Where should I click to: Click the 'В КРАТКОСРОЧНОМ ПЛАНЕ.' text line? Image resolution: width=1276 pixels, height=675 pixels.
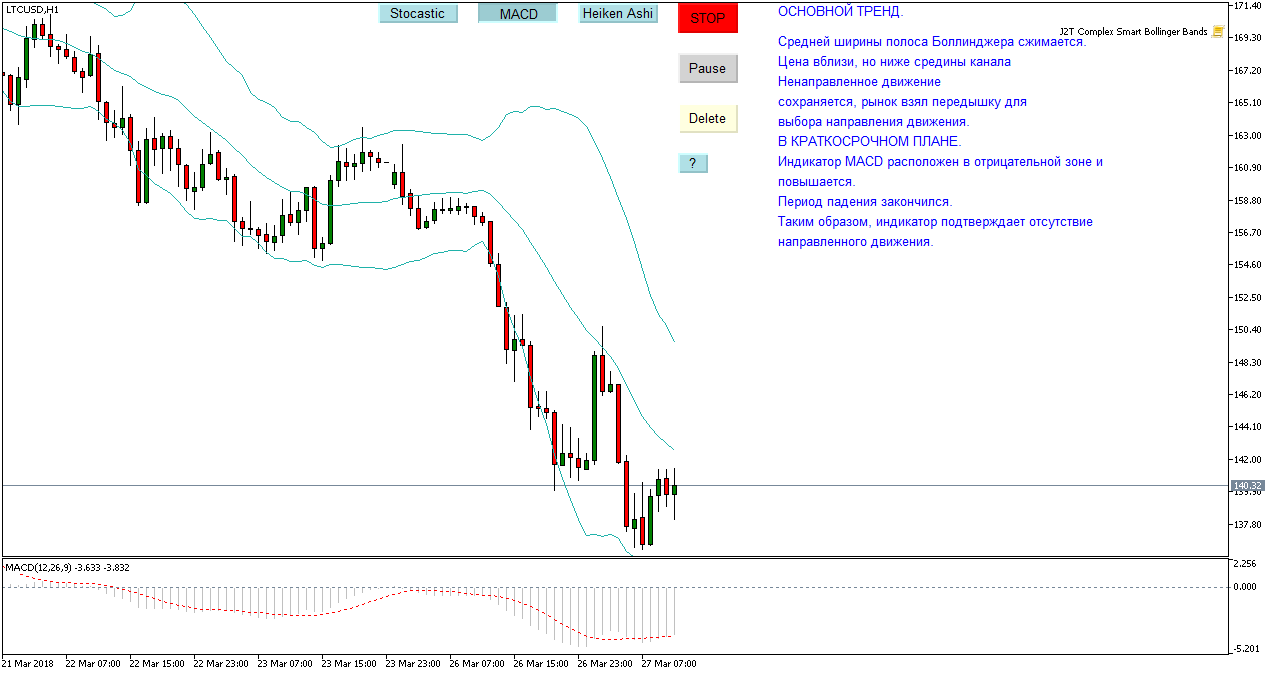pos(869,142)
